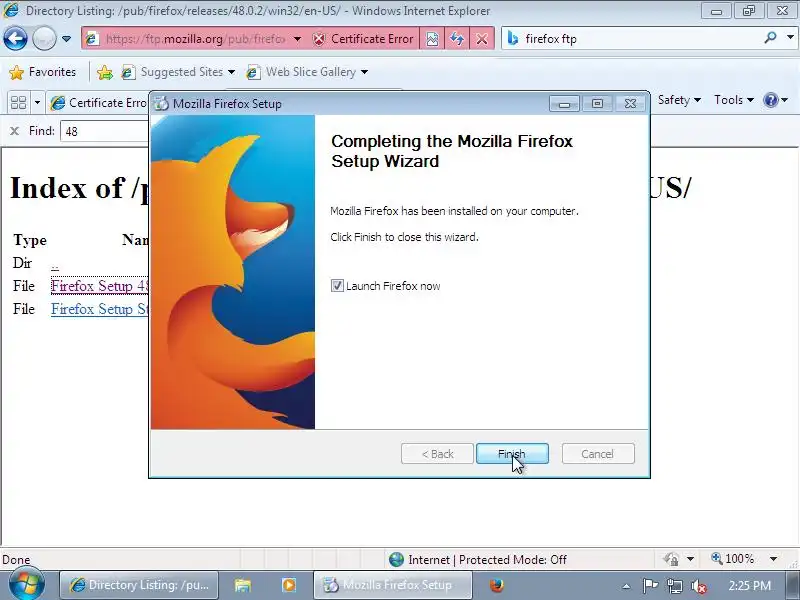This screenshot has width=800, height=600.
Task: Click the Action Center flag icon
Action: tap(650, 586)
